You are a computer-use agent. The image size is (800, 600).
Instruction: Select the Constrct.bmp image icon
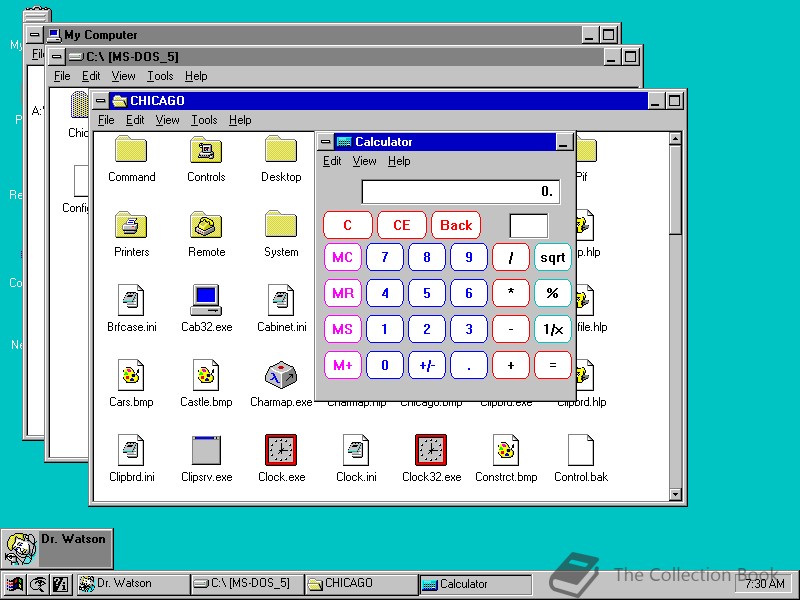point(506,449)
